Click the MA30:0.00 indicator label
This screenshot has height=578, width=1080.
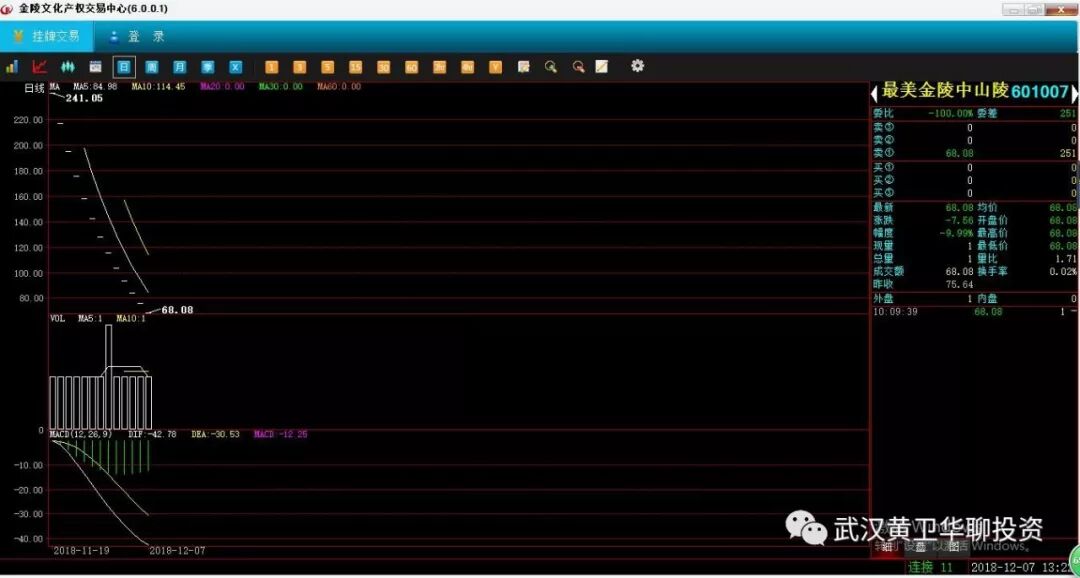pos(281,87)
